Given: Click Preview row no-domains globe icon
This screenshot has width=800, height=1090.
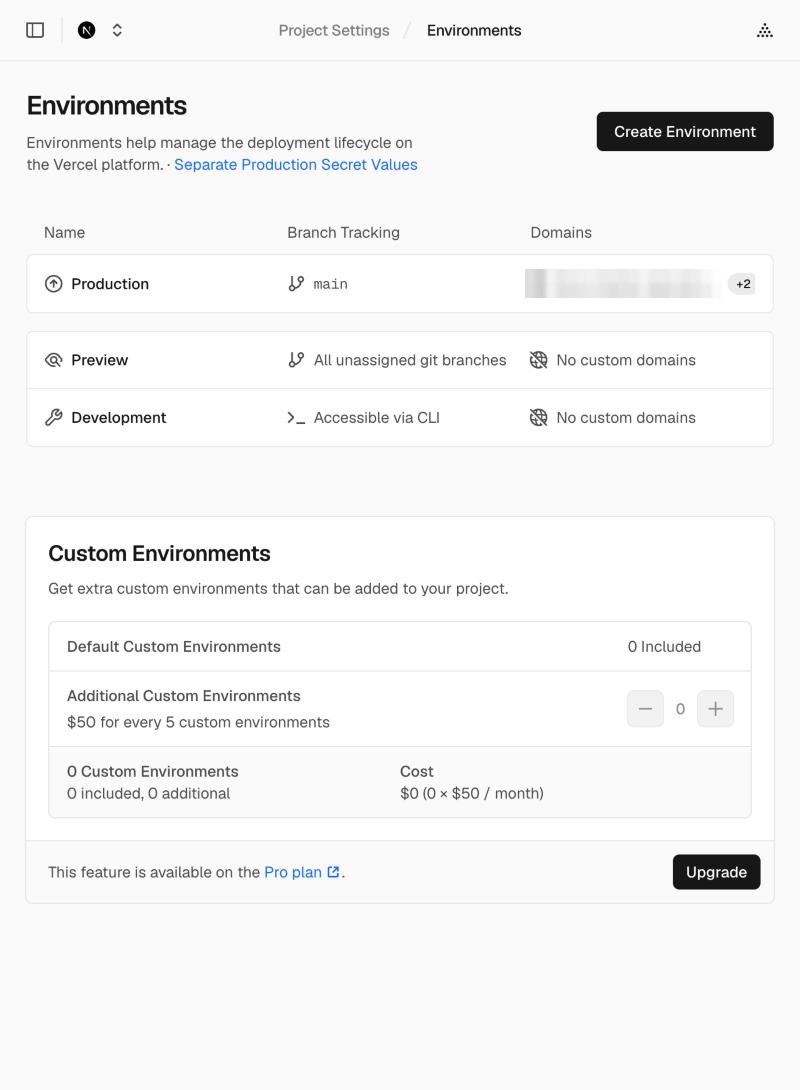Looking at the screenshot, I should click(x=539, y=360).
